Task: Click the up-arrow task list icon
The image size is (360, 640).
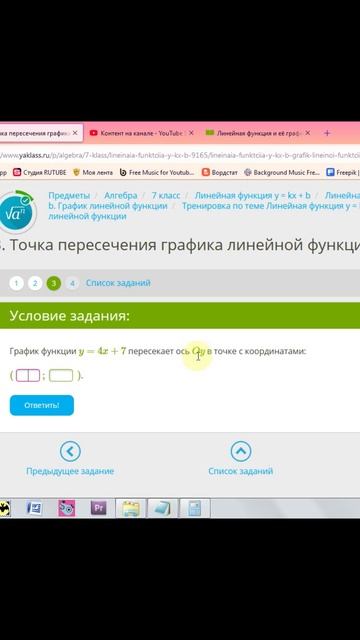Action: click(x=241, y=451)
